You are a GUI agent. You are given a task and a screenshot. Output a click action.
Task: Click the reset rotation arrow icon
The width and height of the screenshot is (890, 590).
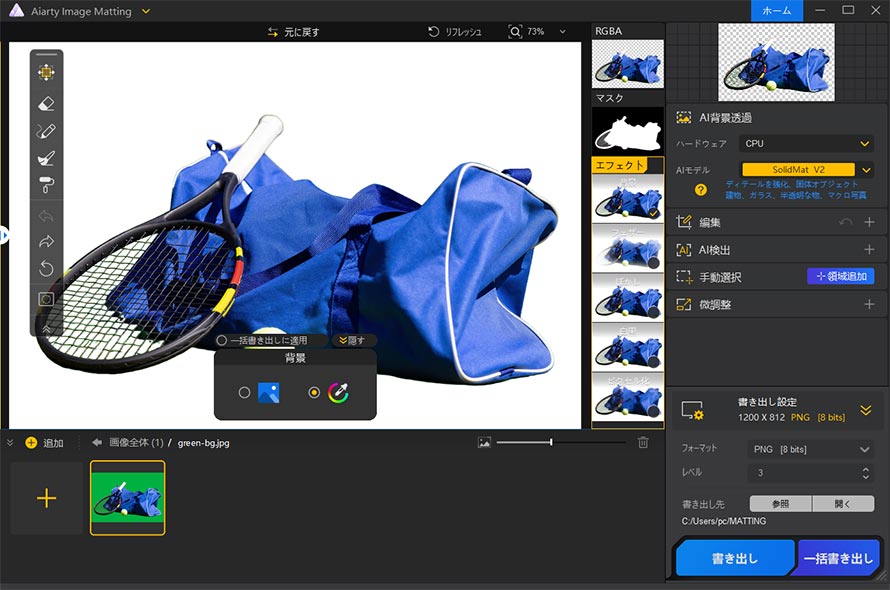46,268
